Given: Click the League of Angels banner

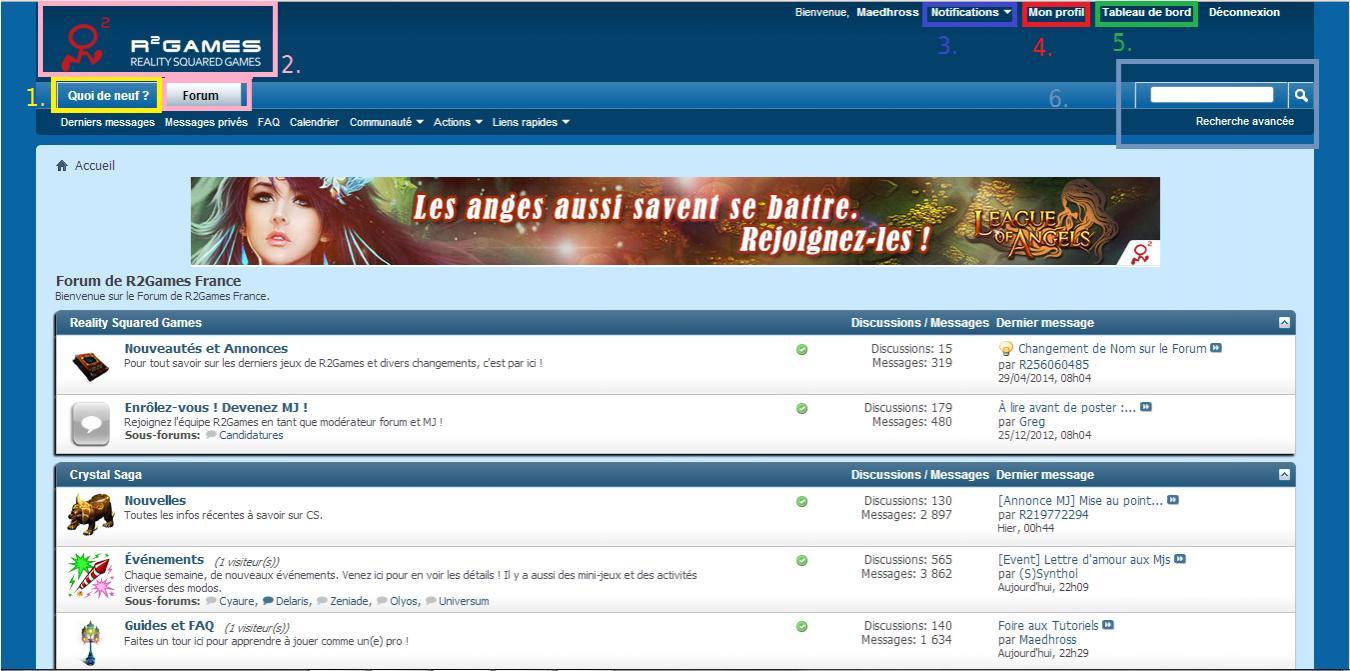Looking at the screenshot, I should [675, 221].
